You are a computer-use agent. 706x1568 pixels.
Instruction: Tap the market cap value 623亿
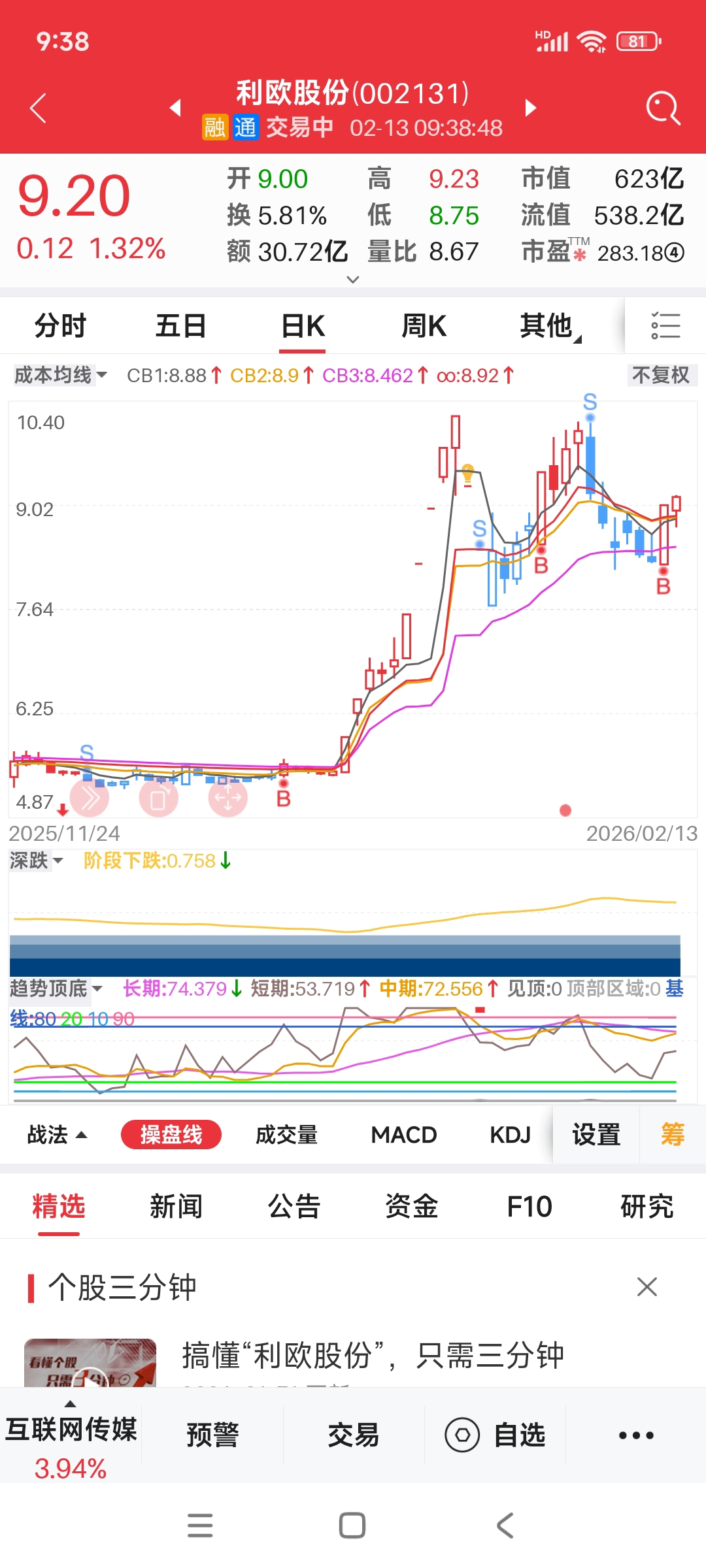click(648, 178)
